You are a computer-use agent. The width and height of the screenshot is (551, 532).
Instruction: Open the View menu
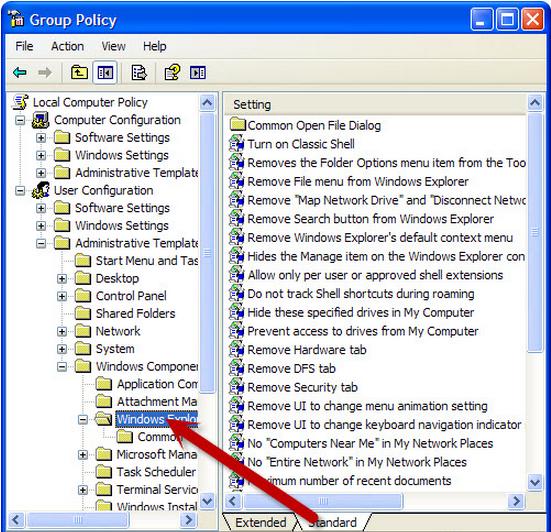tap(114, 46)
